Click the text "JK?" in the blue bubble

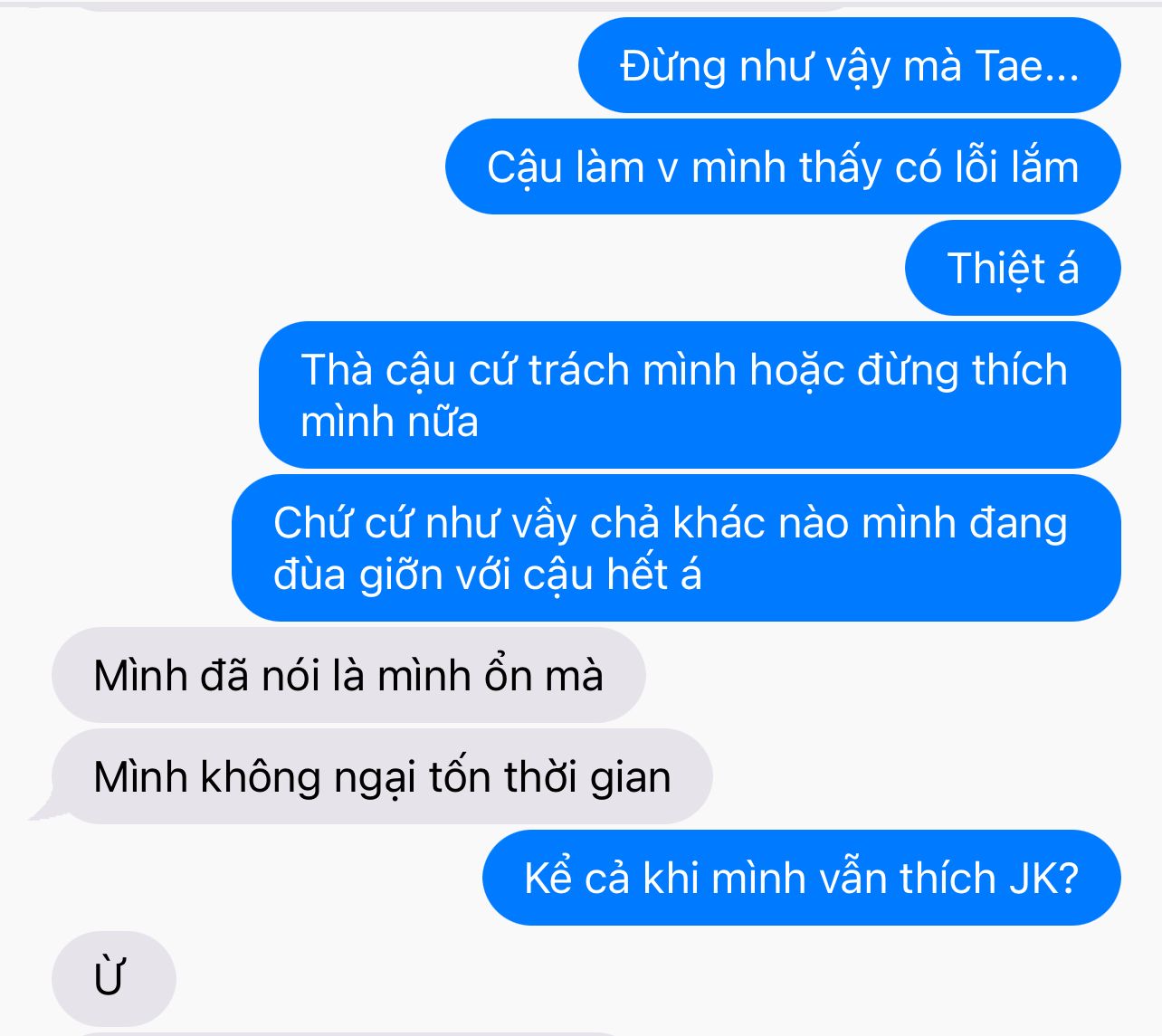(x=1043, y=879)
